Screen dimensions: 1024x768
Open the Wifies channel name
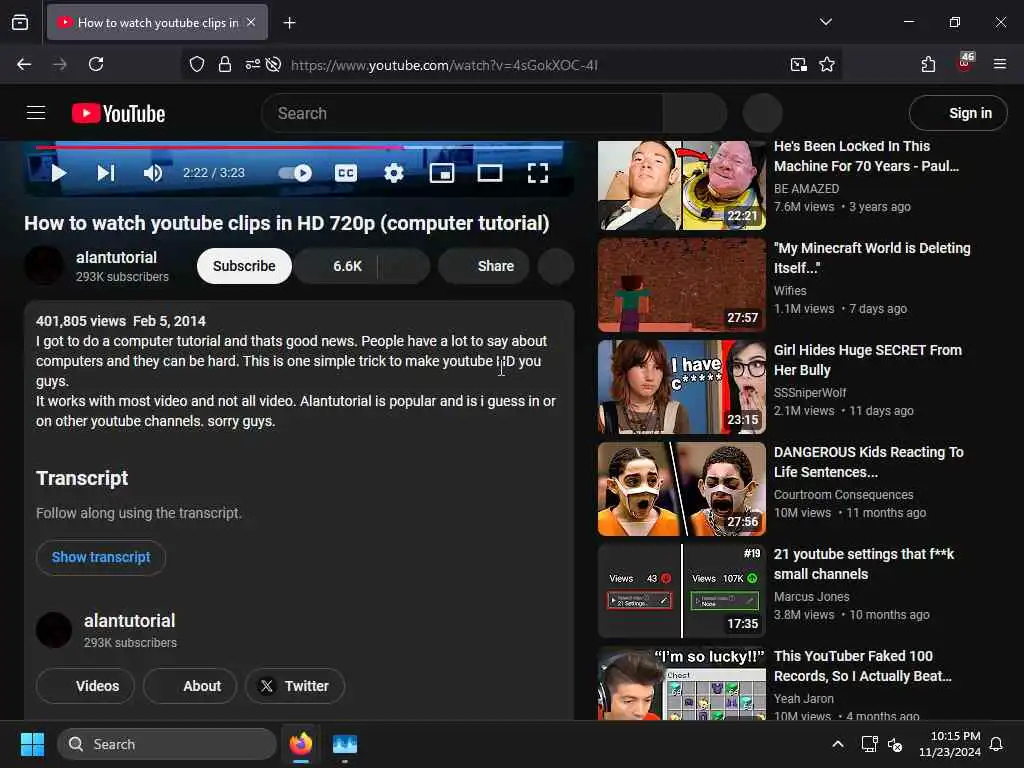pyautogui.click(x=790, y=291)
